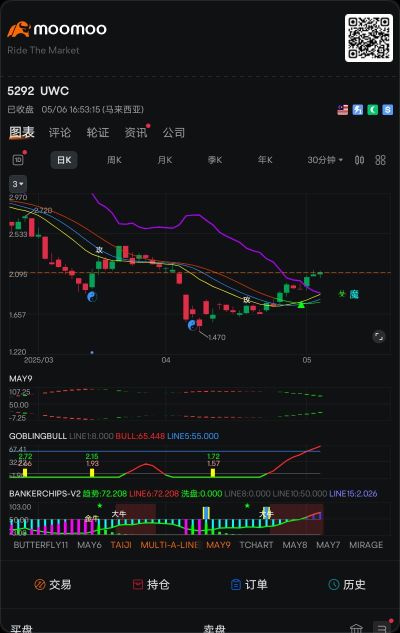Tap the taiji marker near 1.470 low
The height and width of the screenshot is (633, 400).
click(x=192, y=325)
